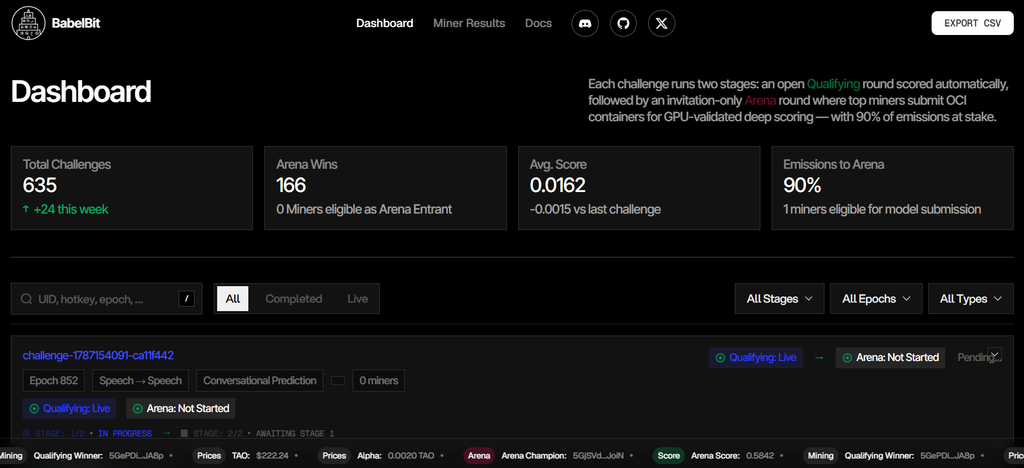Click the green Qualifying word in the description

(833, 84)
